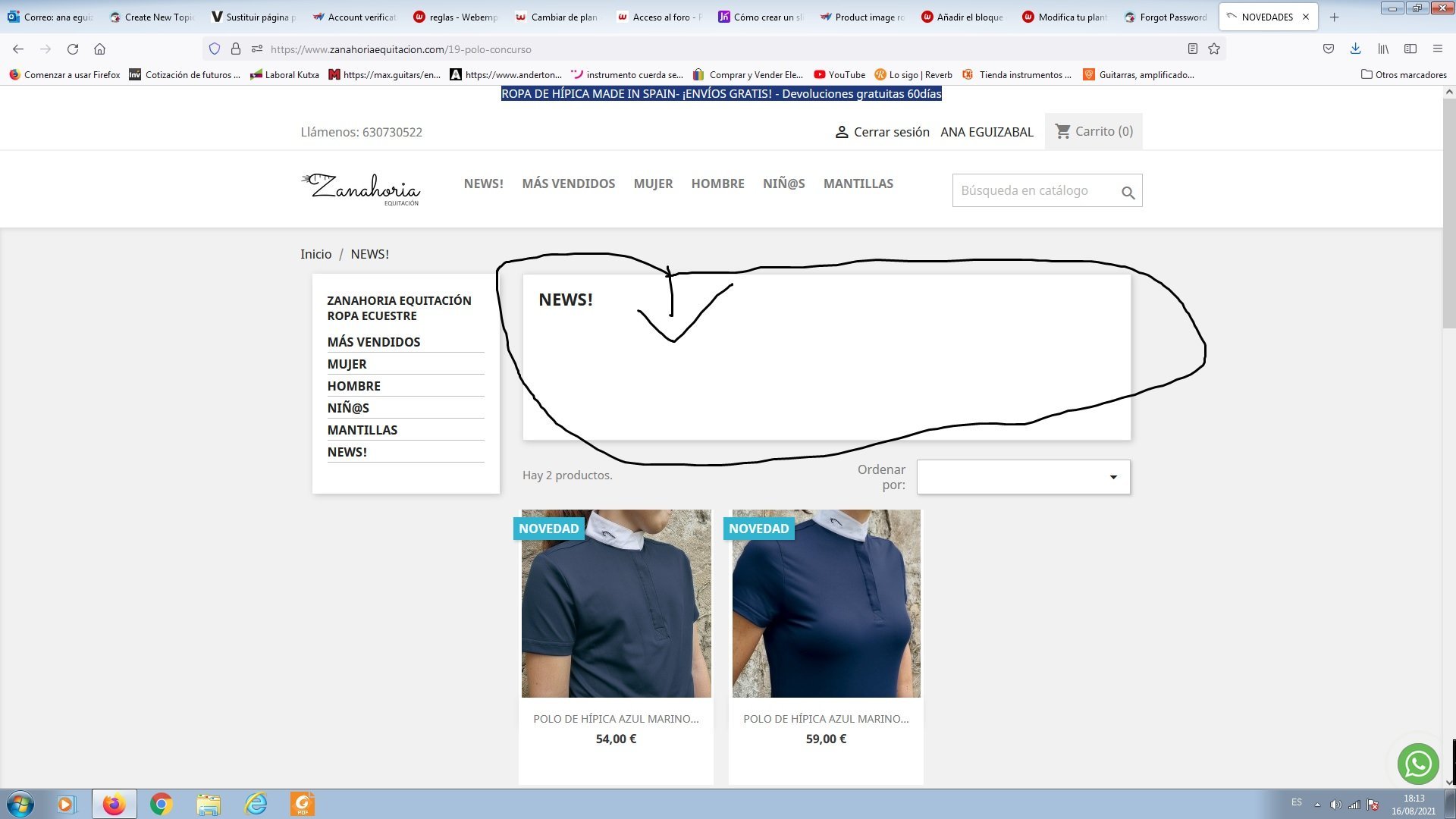1456x819 pixels.
Task: Toggle reader view icon in address bar
Action: (1192, 49)
